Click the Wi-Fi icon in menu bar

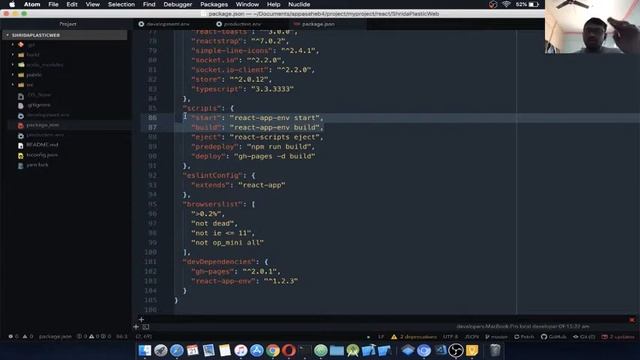click(506, 4)
